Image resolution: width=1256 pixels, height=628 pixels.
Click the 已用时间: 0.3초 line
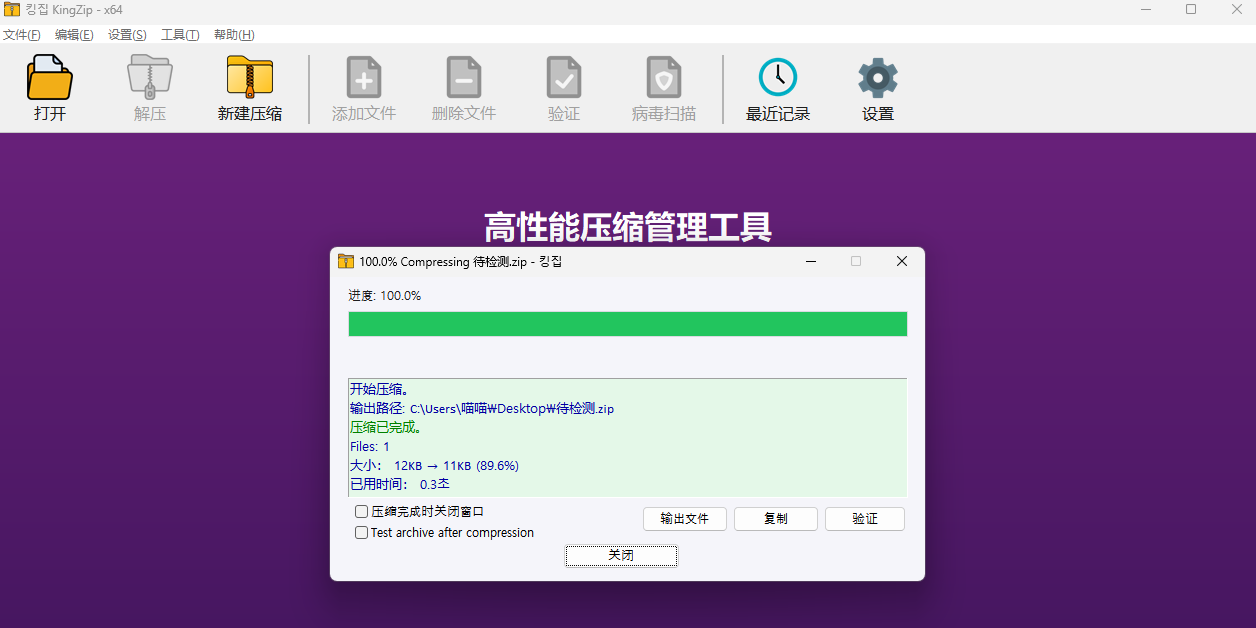[x=400, y=484]
